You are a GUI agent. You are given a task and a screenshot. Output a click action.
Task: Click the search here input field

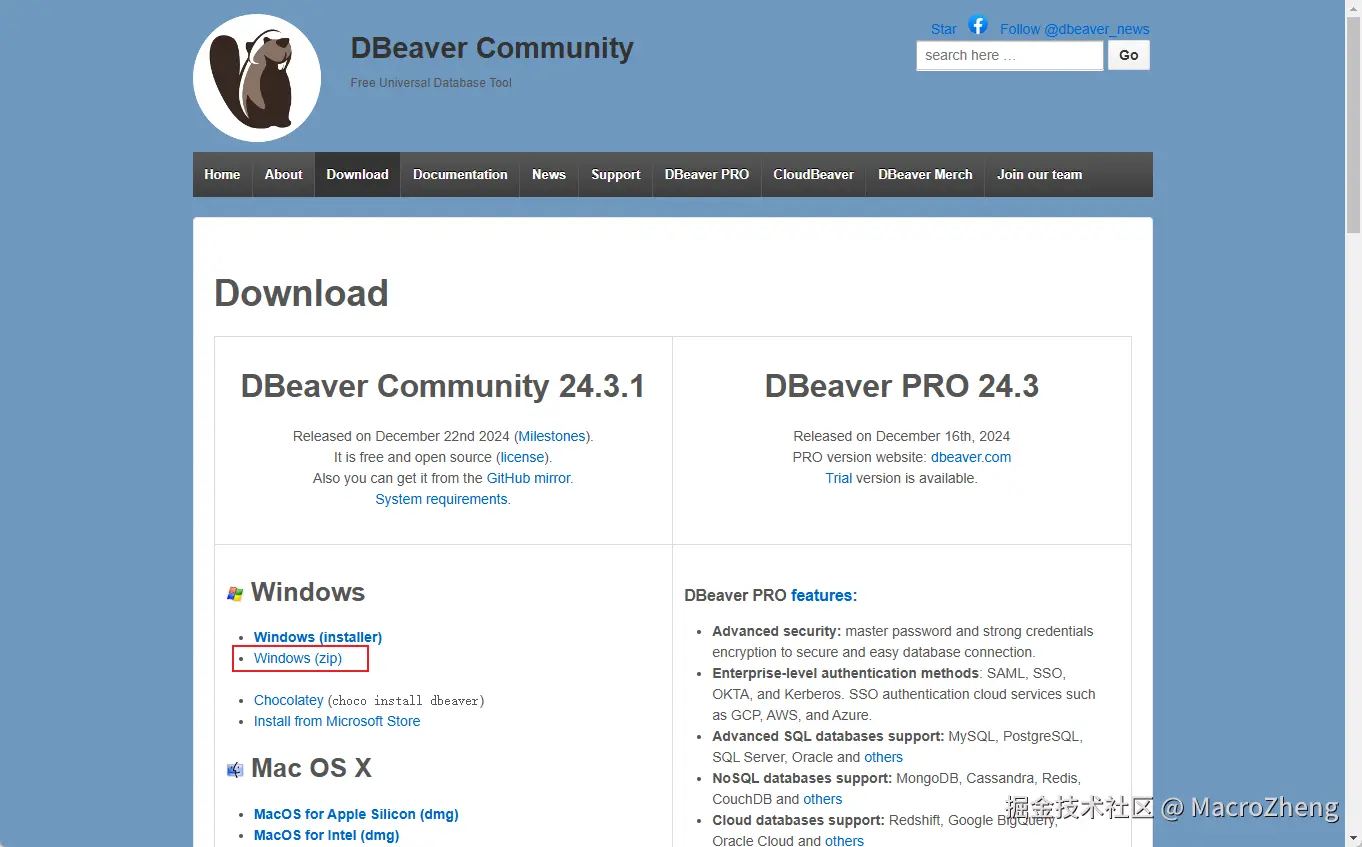pos(1010,55)
